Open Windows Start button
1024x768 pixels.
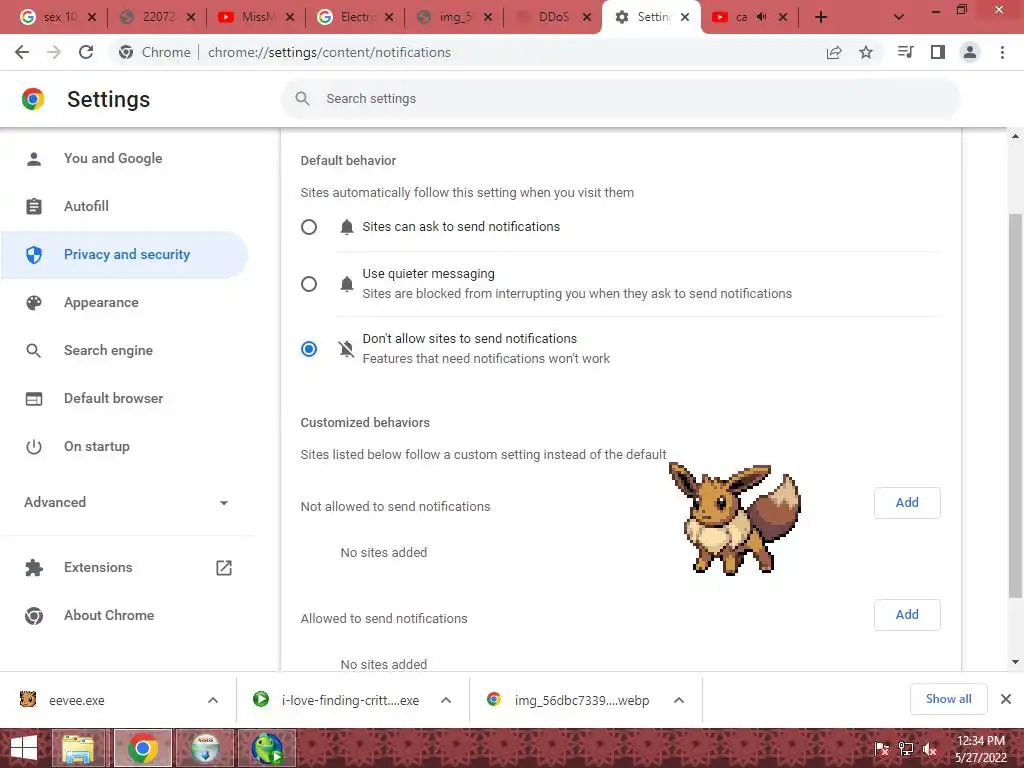coord(24,748)
